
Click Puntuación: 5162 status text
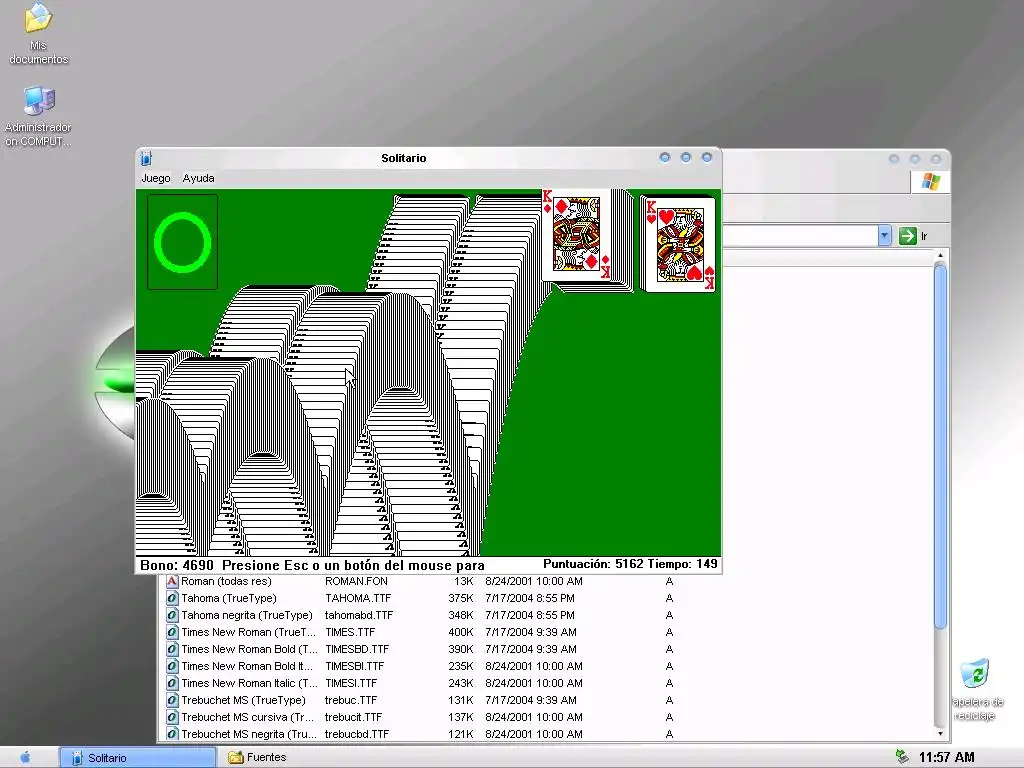click(x=593, y=564)
